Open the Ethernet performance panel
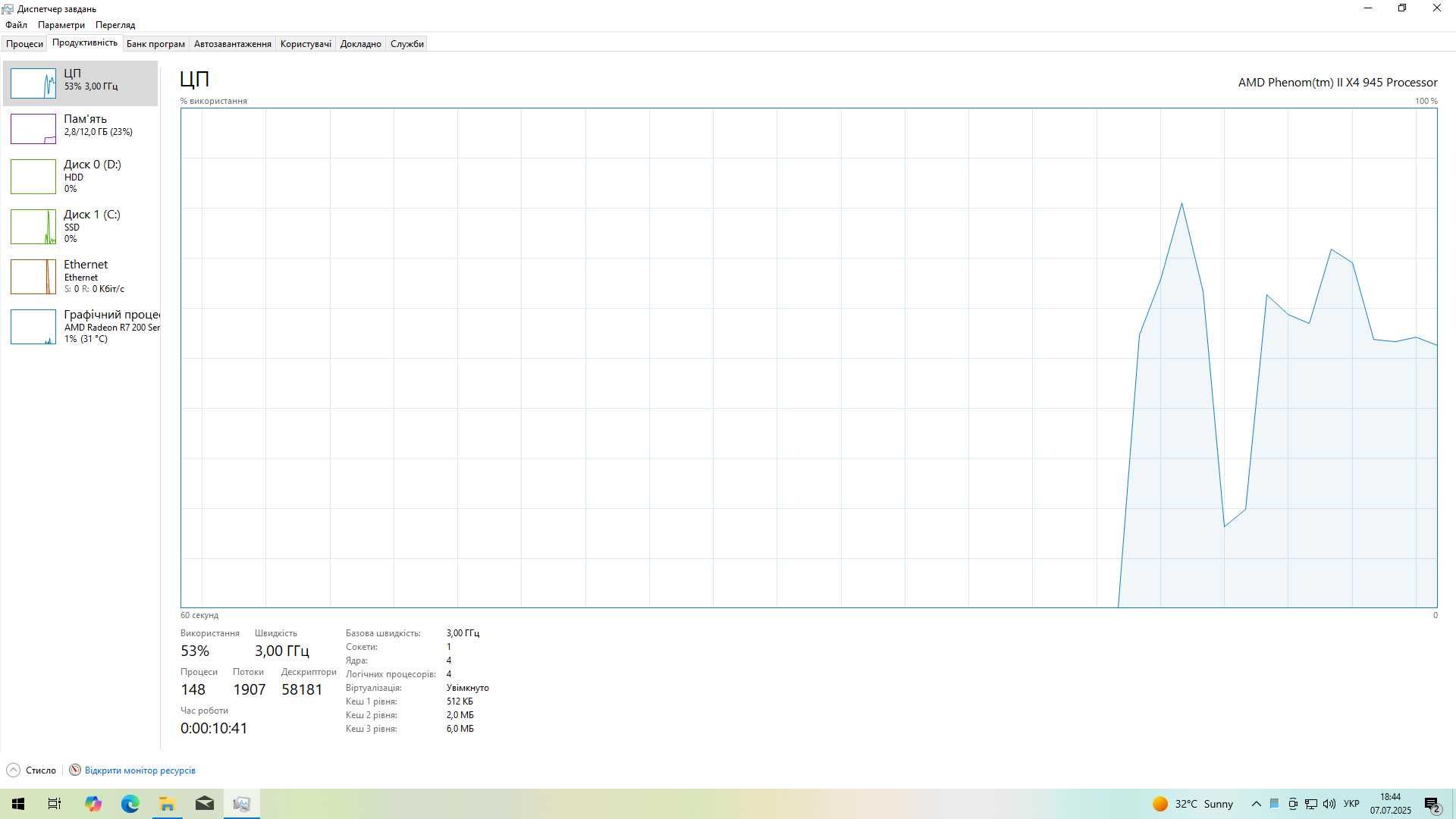The width and height of the screenshot is (1456, 819). 80,276
